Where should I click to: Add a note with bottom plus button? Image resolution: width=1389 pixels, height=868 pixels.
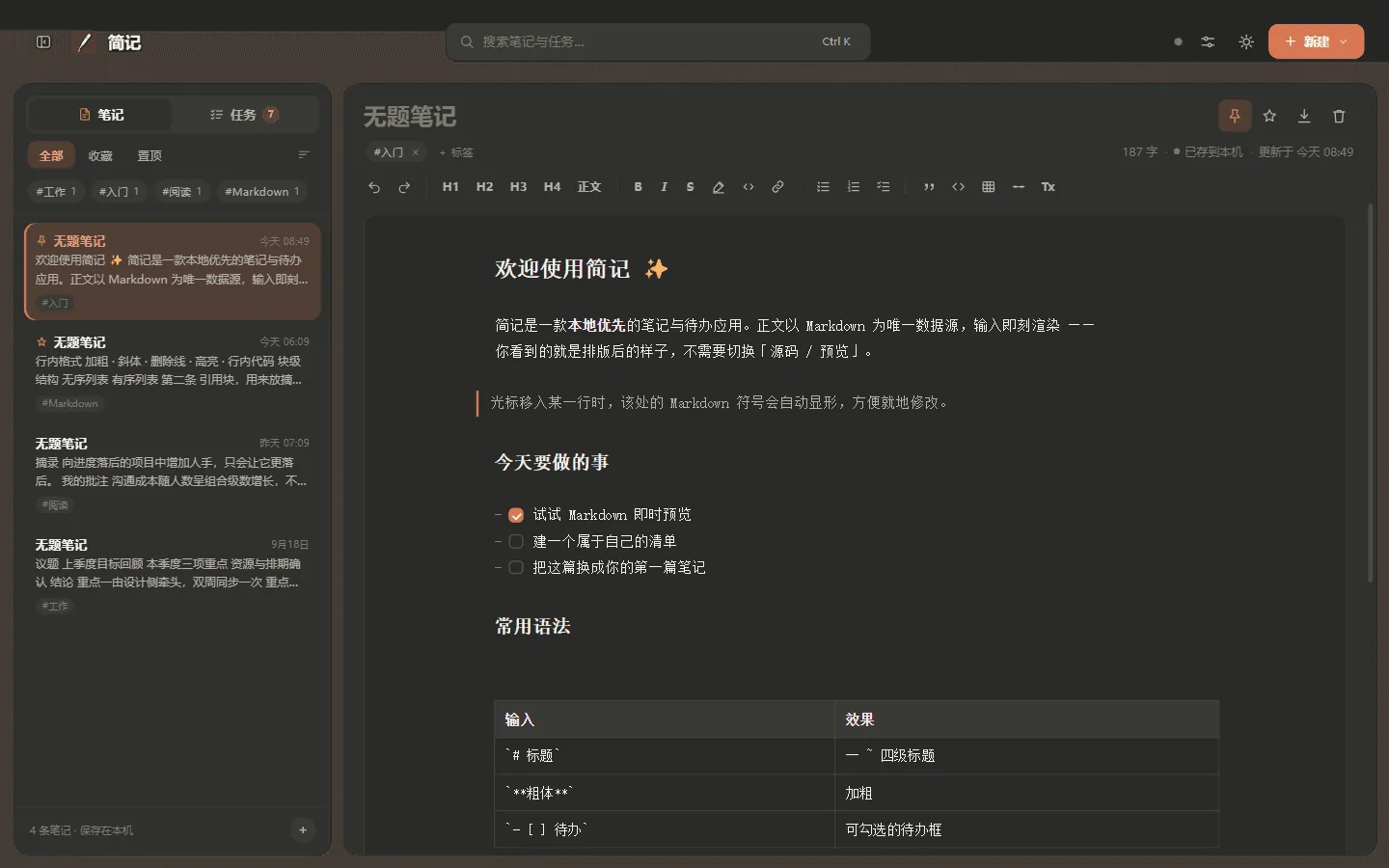[303, 829]
